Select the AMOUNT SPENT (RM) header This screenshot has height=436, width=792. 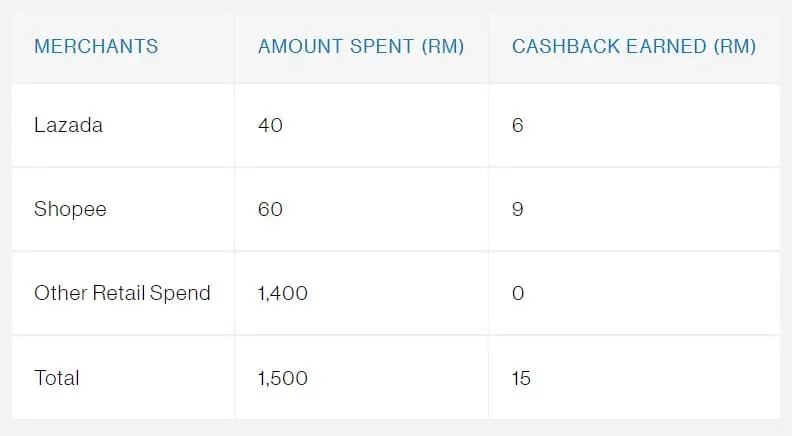[360, 47]
